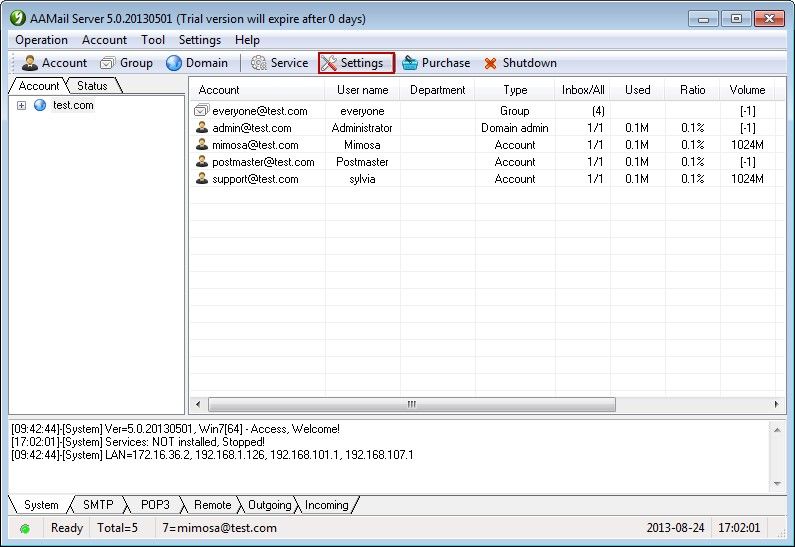
Task: Click the AAMail green title bar icon
Action: coord(18,18)
